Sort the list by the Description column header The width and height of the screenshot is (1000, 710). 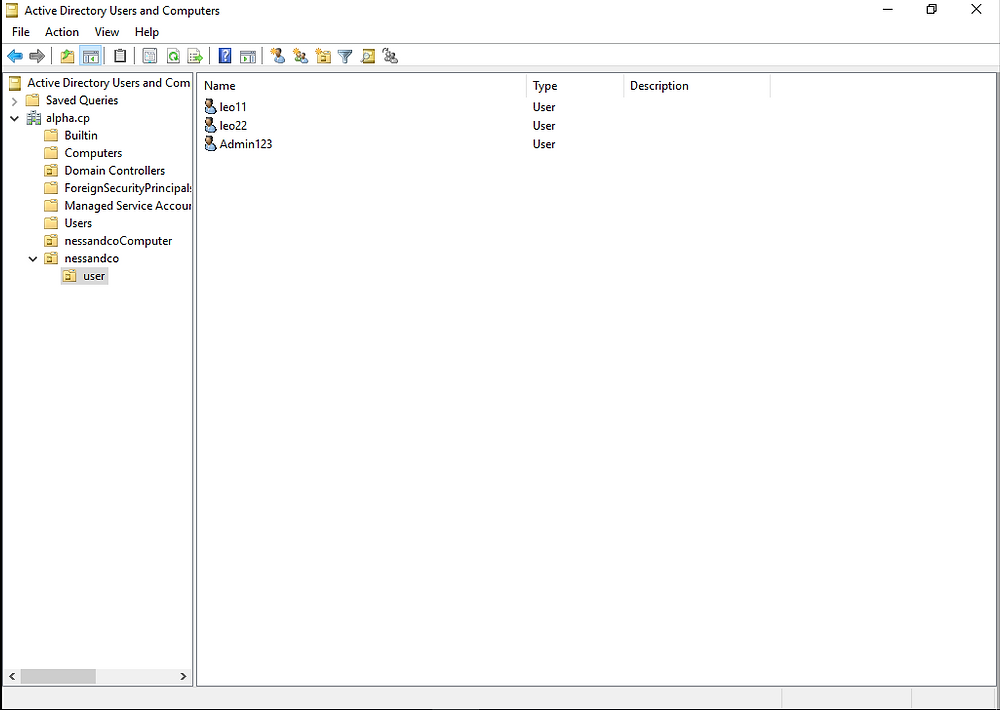(x=697, y=86)
